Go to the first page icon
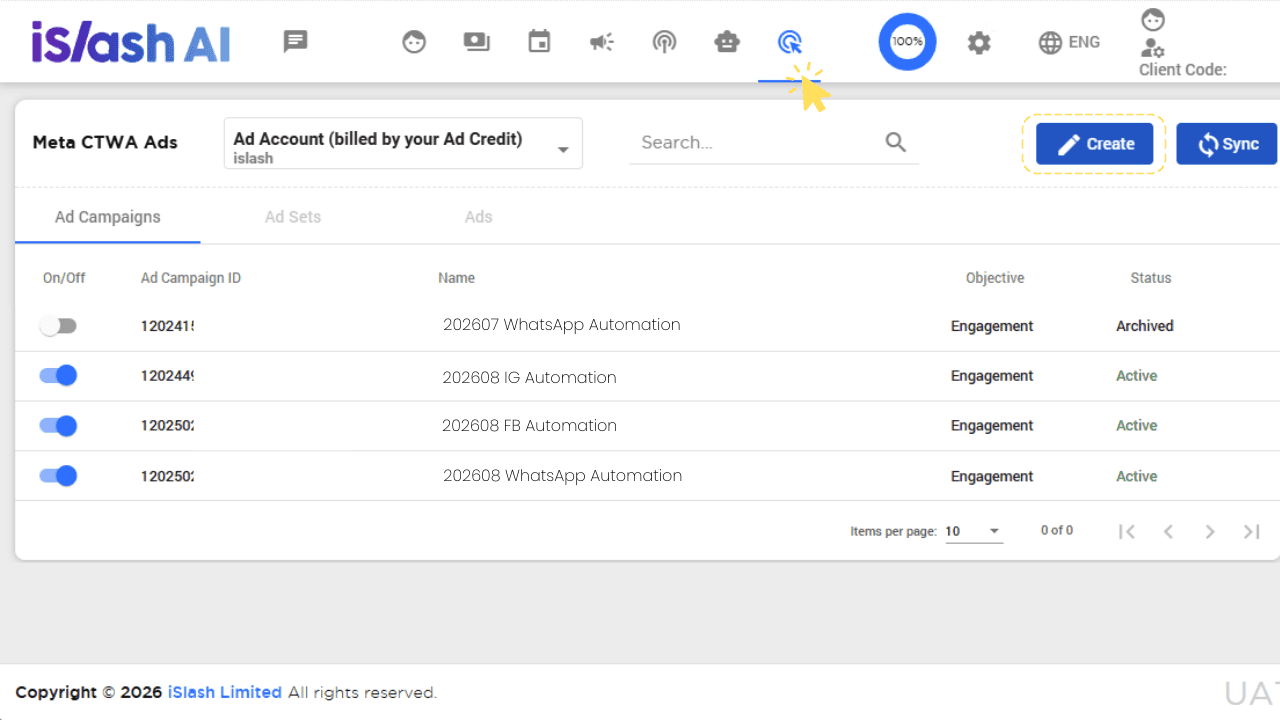Screen dimensions: 1280x720 pos(1127,531)
